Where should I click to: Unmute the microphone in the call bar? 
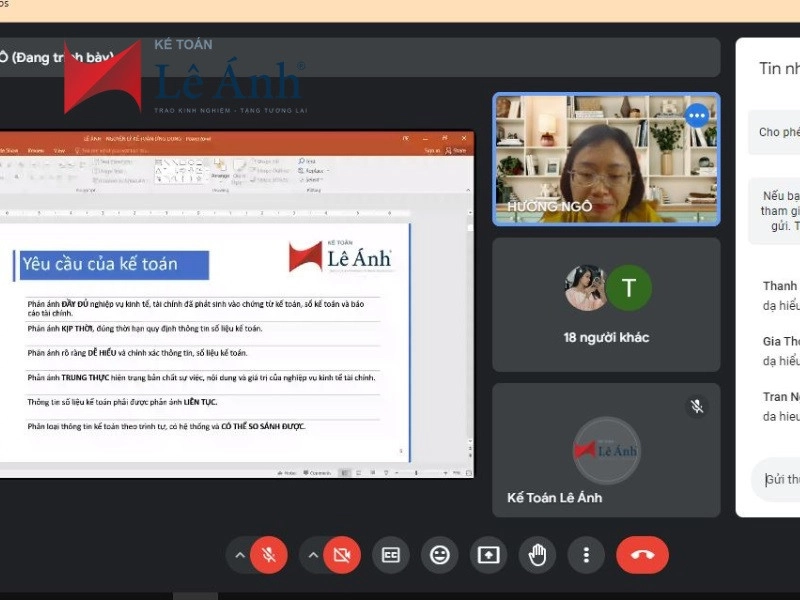[268, 555]
